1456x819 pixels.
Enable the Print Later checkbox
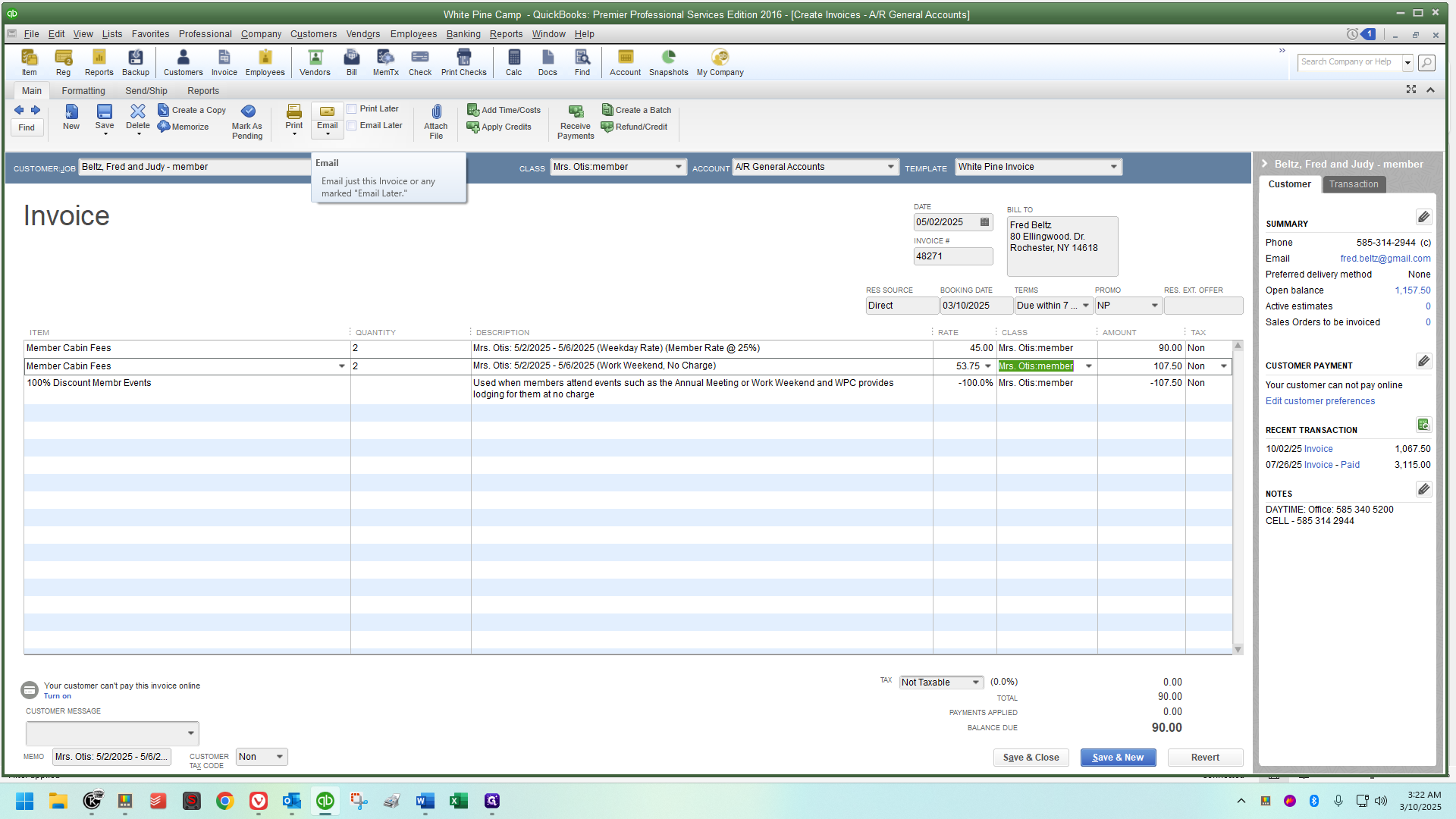click(x=352, y=109)
